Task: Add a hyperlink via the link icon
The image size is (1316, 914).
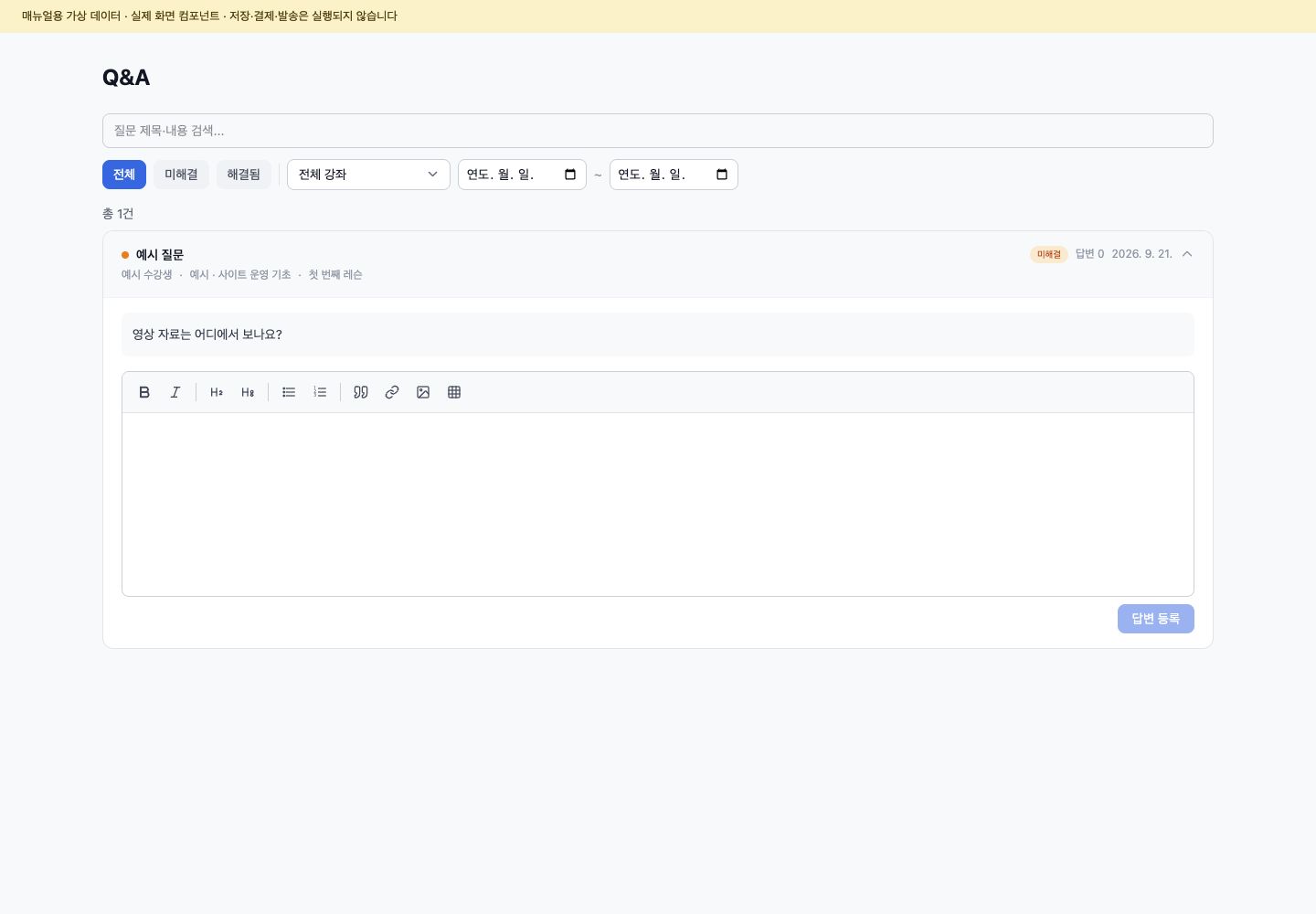Action: tap(392, 392)
